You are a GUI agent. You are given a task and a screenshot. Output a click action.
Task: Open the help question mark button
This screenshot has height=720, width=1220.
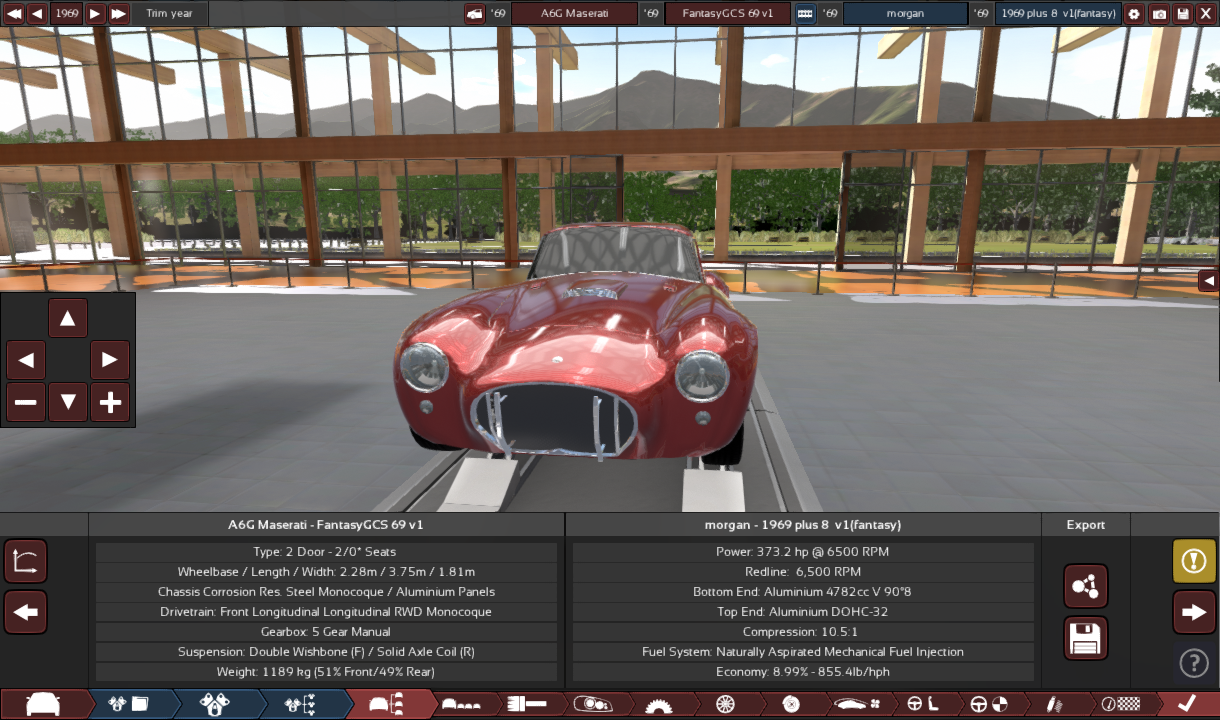click(x=1194, y=662)
